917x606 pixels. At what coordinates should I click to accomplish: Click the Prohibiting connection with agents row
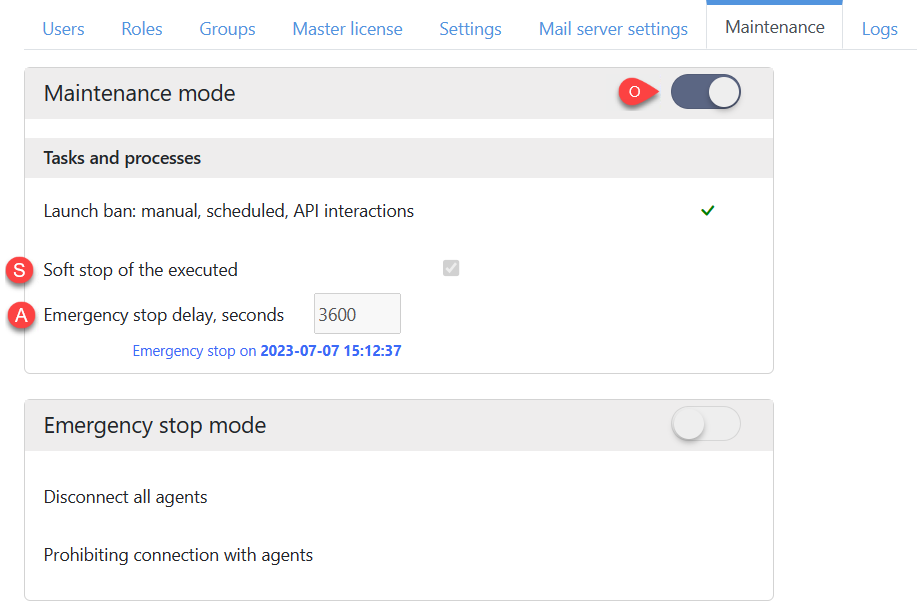(178, 555)
